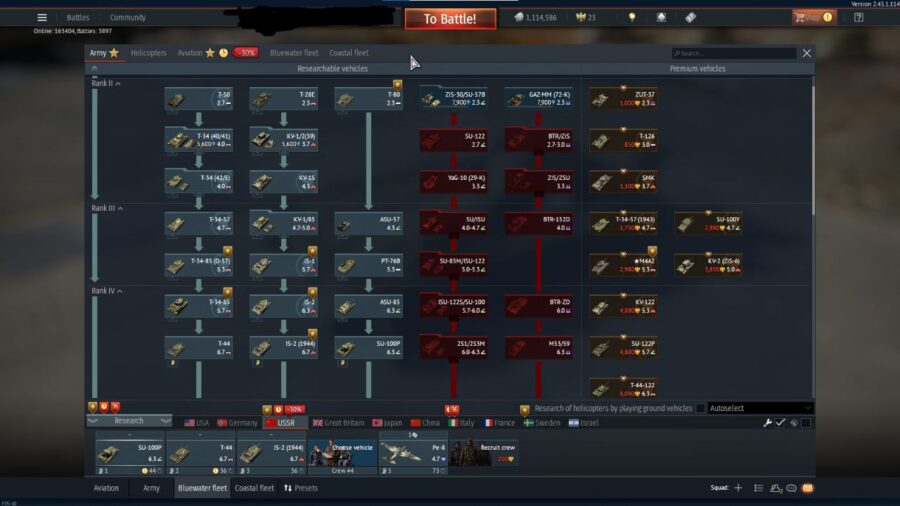
Task: Select the locked SU-122 vehicle card
Action: tap(453, 140)
